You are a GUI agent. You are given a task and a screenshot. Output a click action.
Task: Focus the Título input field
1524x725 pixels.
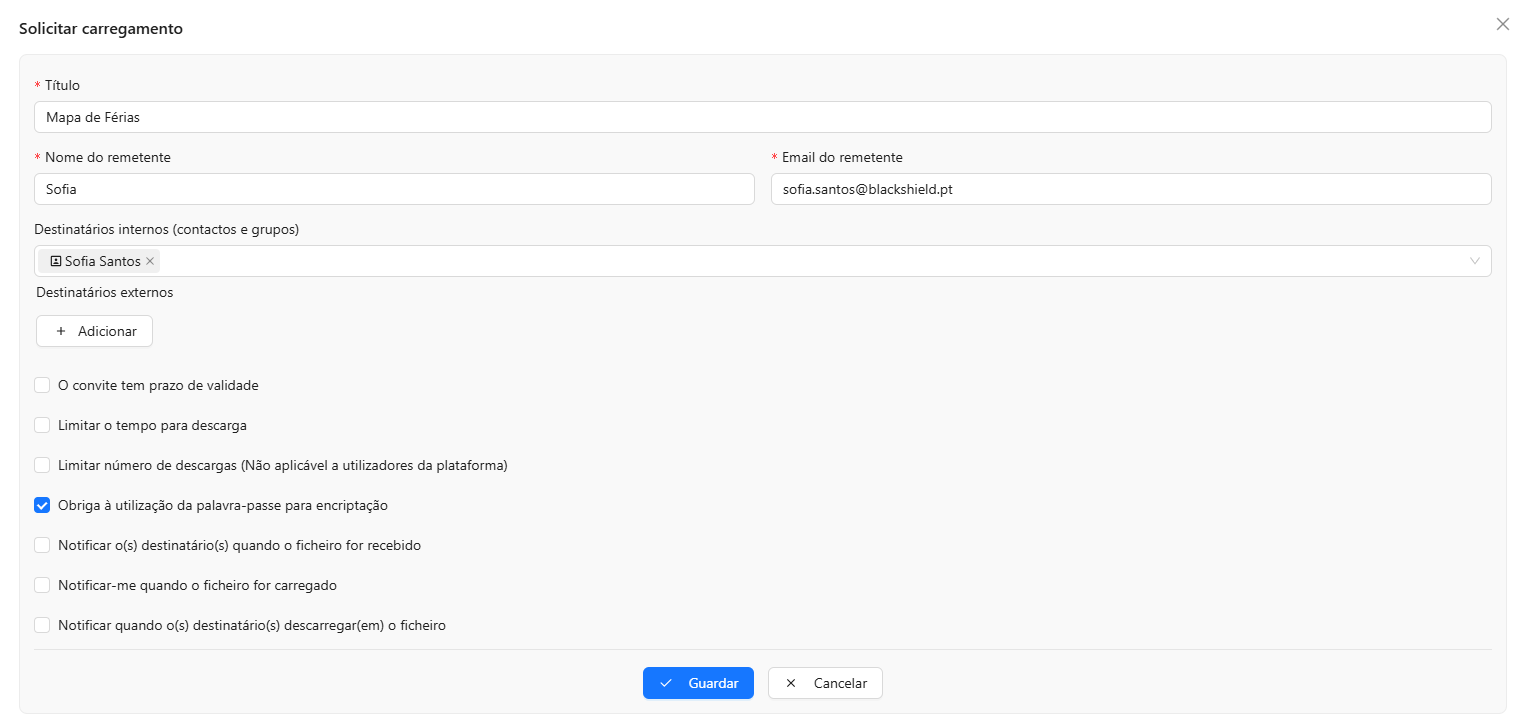[x=762, y=117]
